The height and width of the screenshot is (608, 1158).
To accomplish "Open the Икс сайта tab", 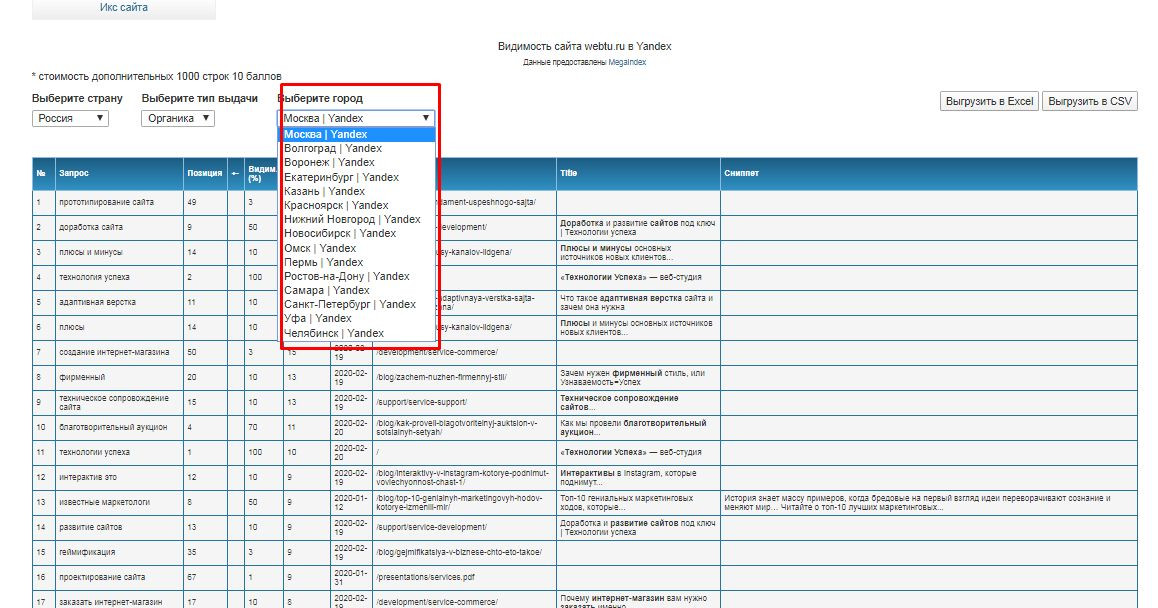I will tap(124, 8).
